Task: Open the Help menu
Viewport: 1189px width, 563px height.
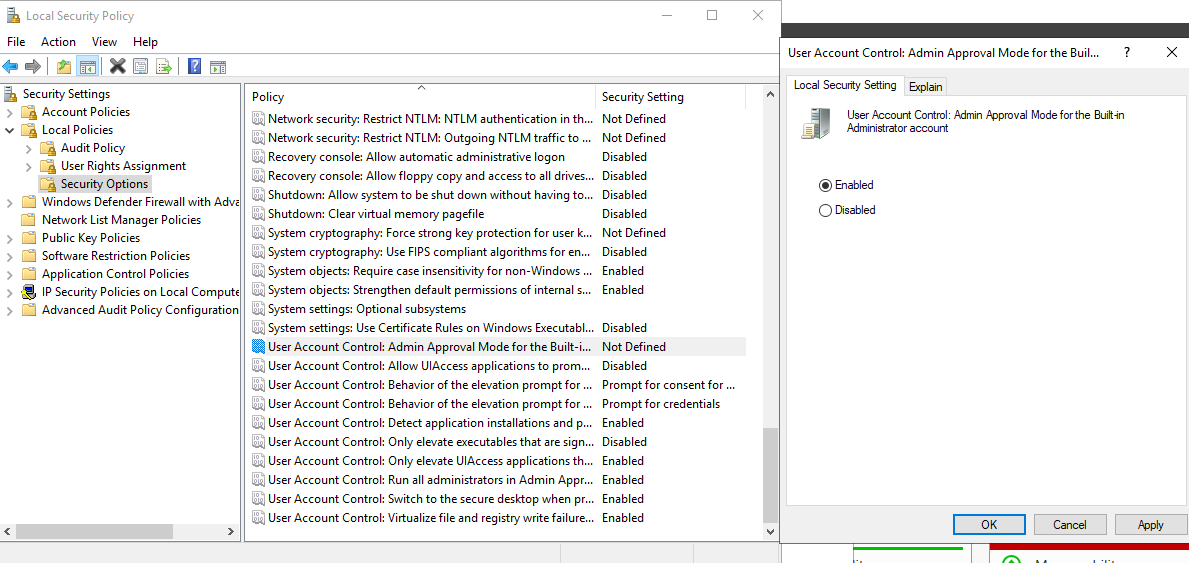Action: pyautogui.click(x=145, y=42)
